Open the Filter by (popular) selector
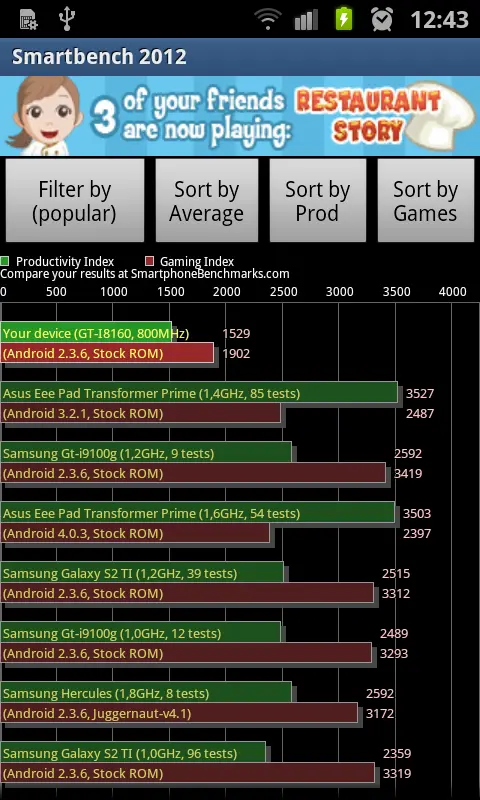This screenshot has height=800, width=480. click(x=74, y=201)
